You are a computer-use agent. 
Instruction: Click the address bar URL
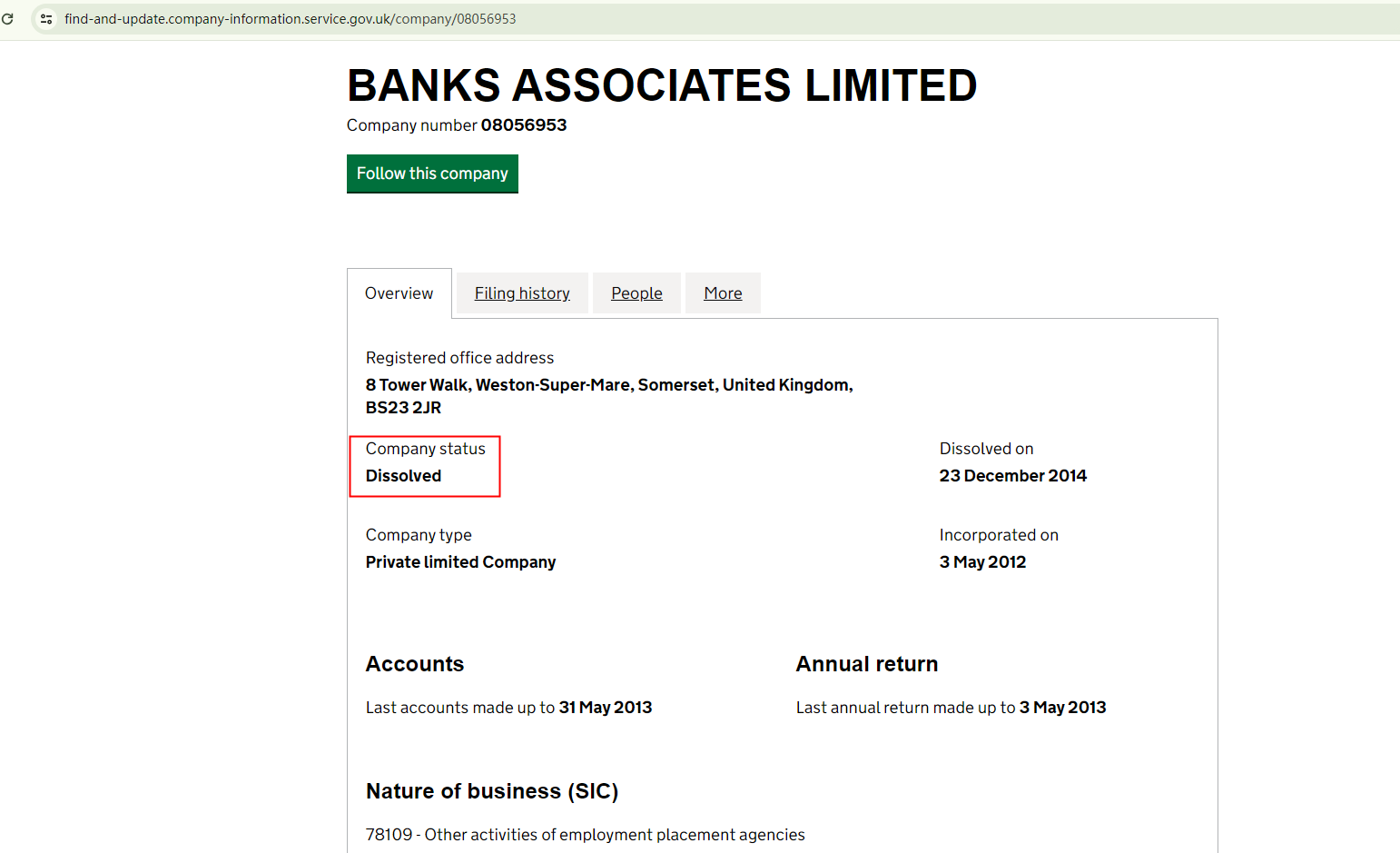coord(290,19)
